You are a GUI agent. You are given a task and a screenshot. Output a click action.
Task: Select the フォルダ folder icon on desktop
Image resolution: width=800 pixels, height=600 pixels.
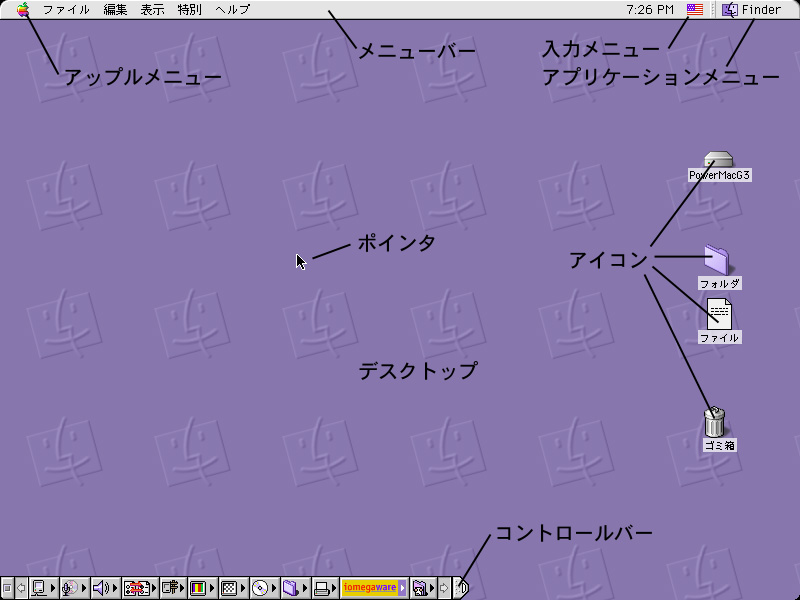[x=717, y=259]
